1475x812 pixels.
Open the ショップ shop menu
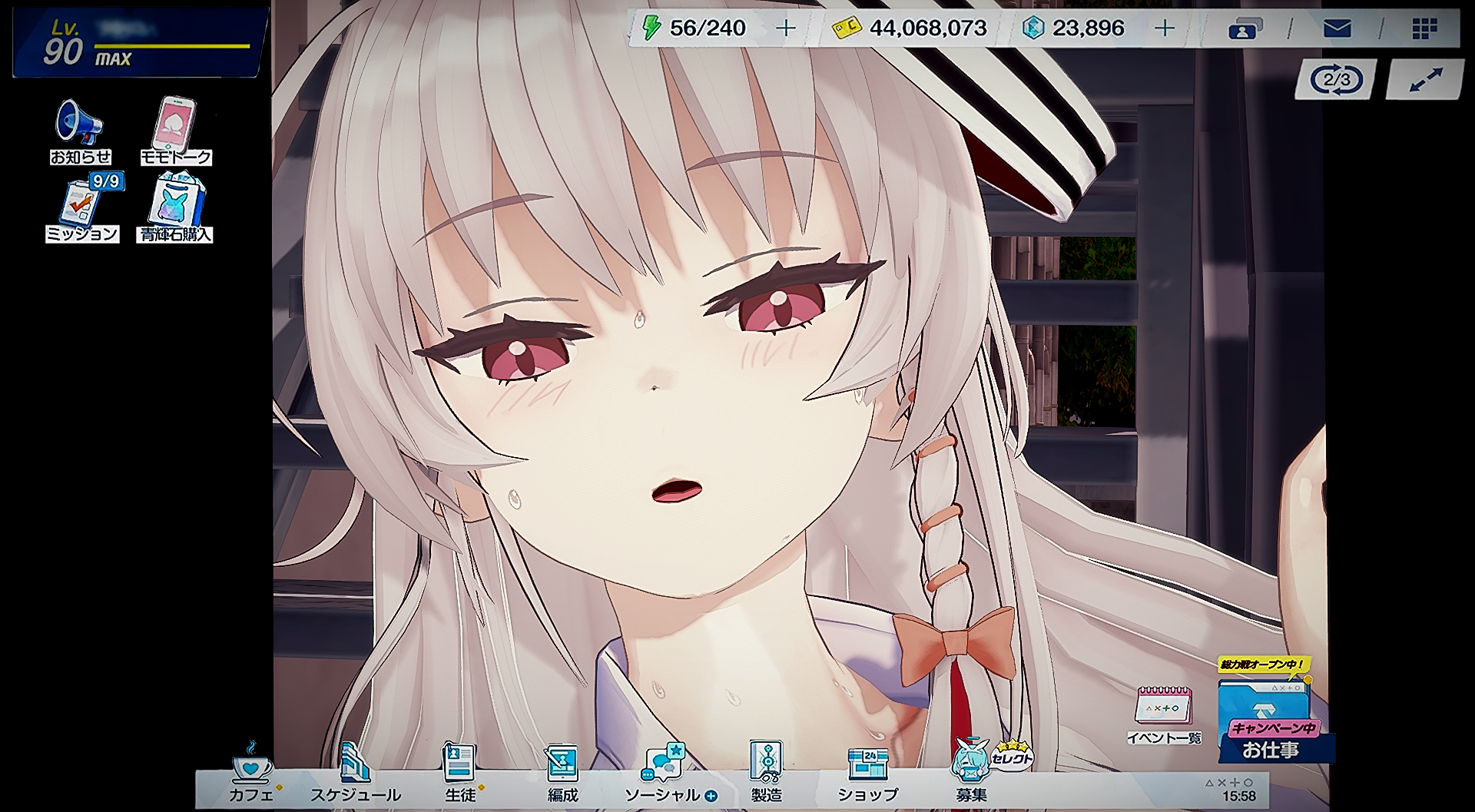pyautogui.click(x=868, y=774)
